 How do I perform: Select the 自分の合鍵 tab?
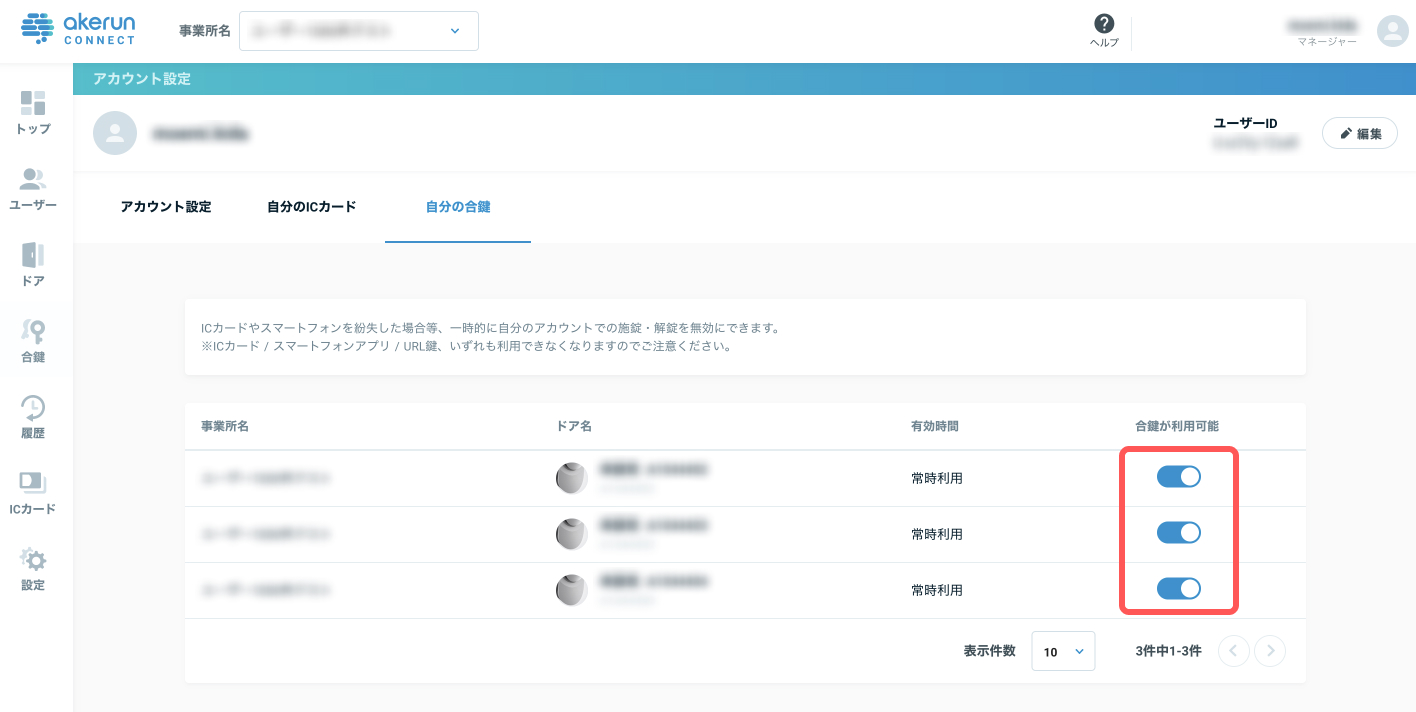[x=458, y=207]
